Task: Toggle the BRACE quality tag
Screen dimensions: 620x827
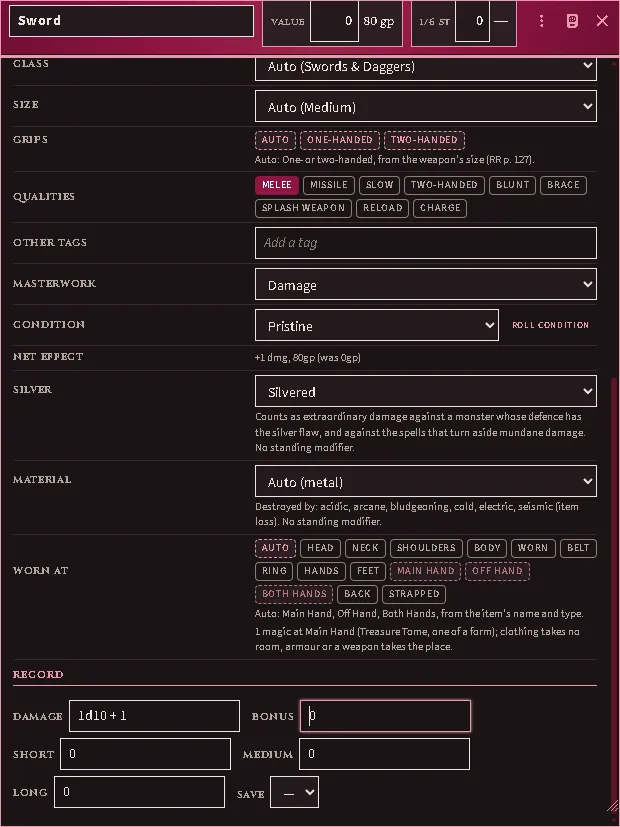Action: 563,185
